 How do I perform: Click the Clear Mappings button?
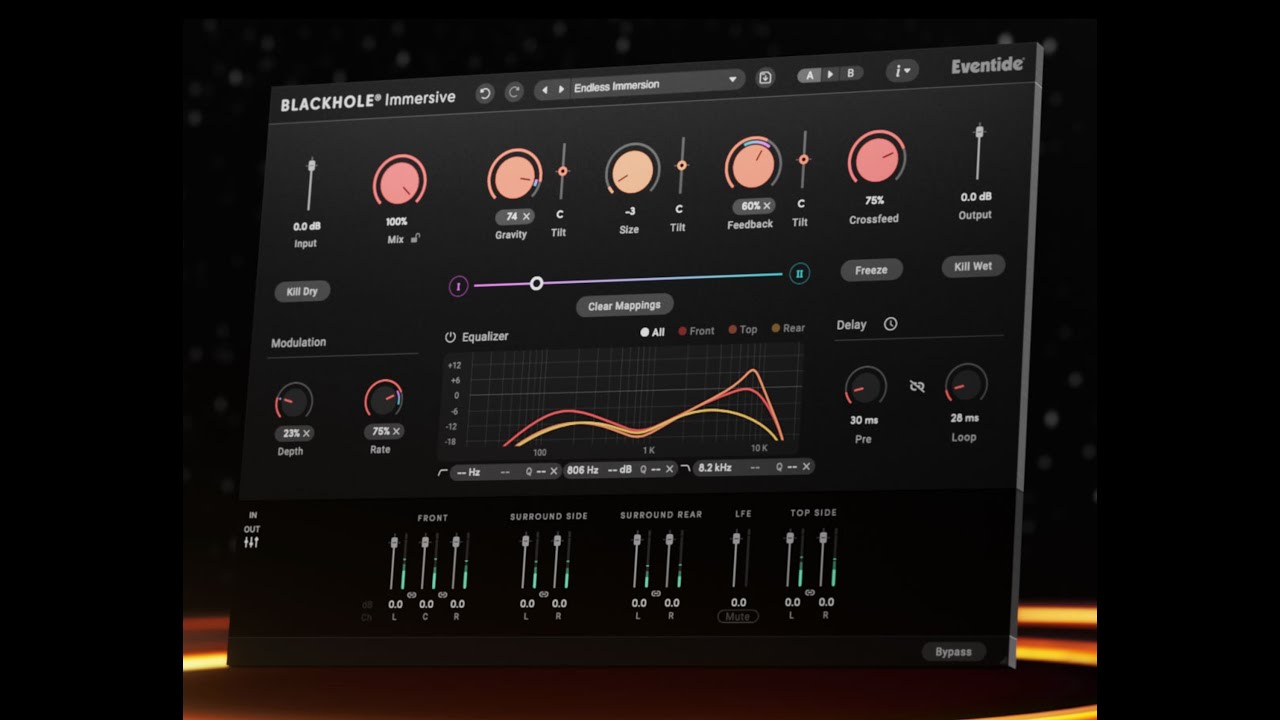[x=624, y=306]
